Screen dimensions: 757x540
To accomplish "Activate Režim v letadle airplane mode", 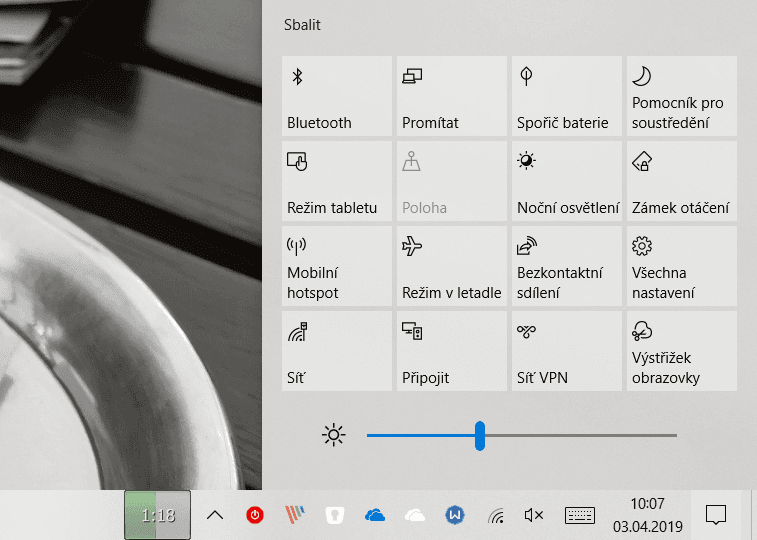I will pyautogui.click(x=451, y=266).
